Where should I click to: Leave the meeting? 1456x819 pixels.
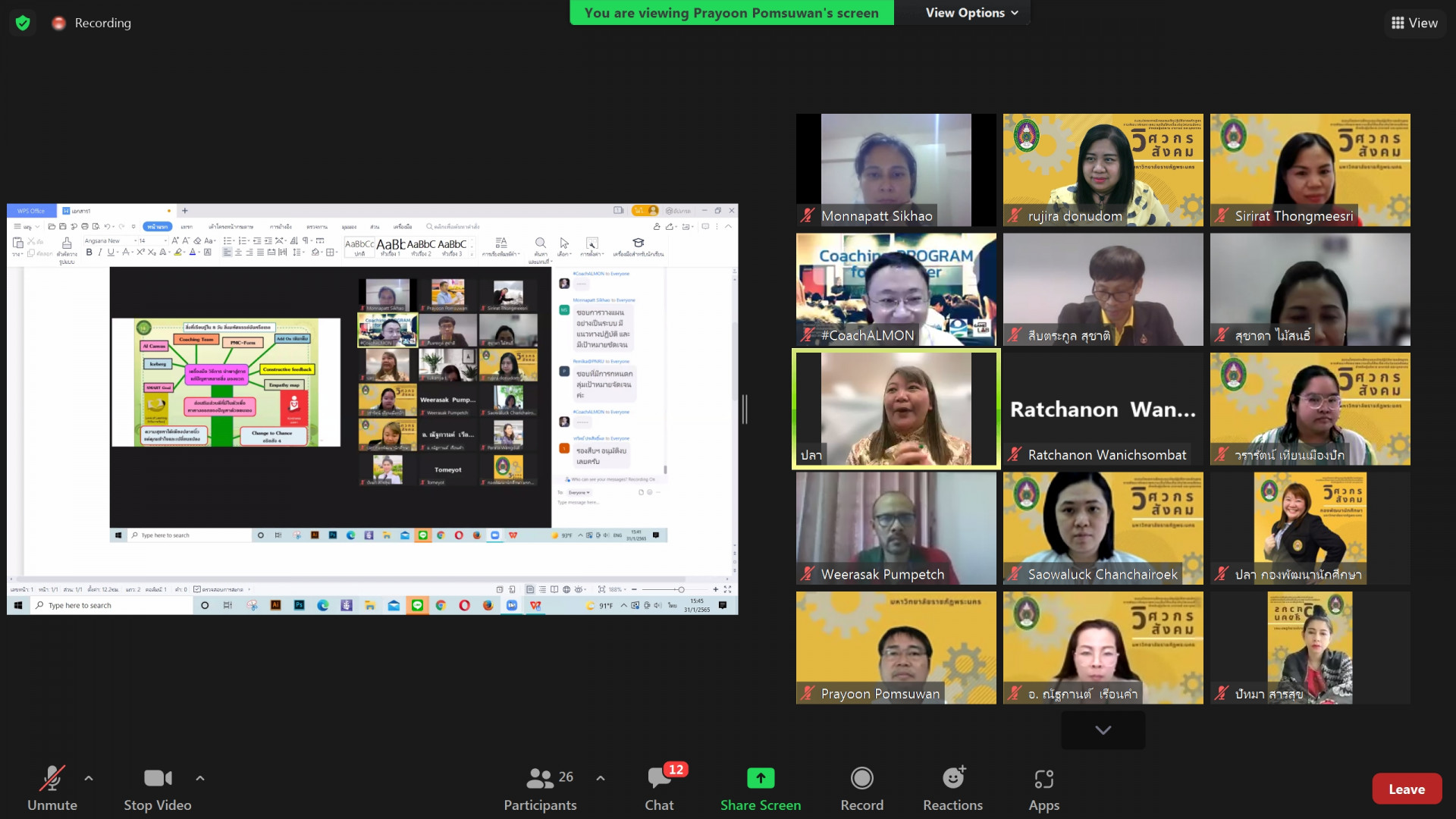(1407, 789)
